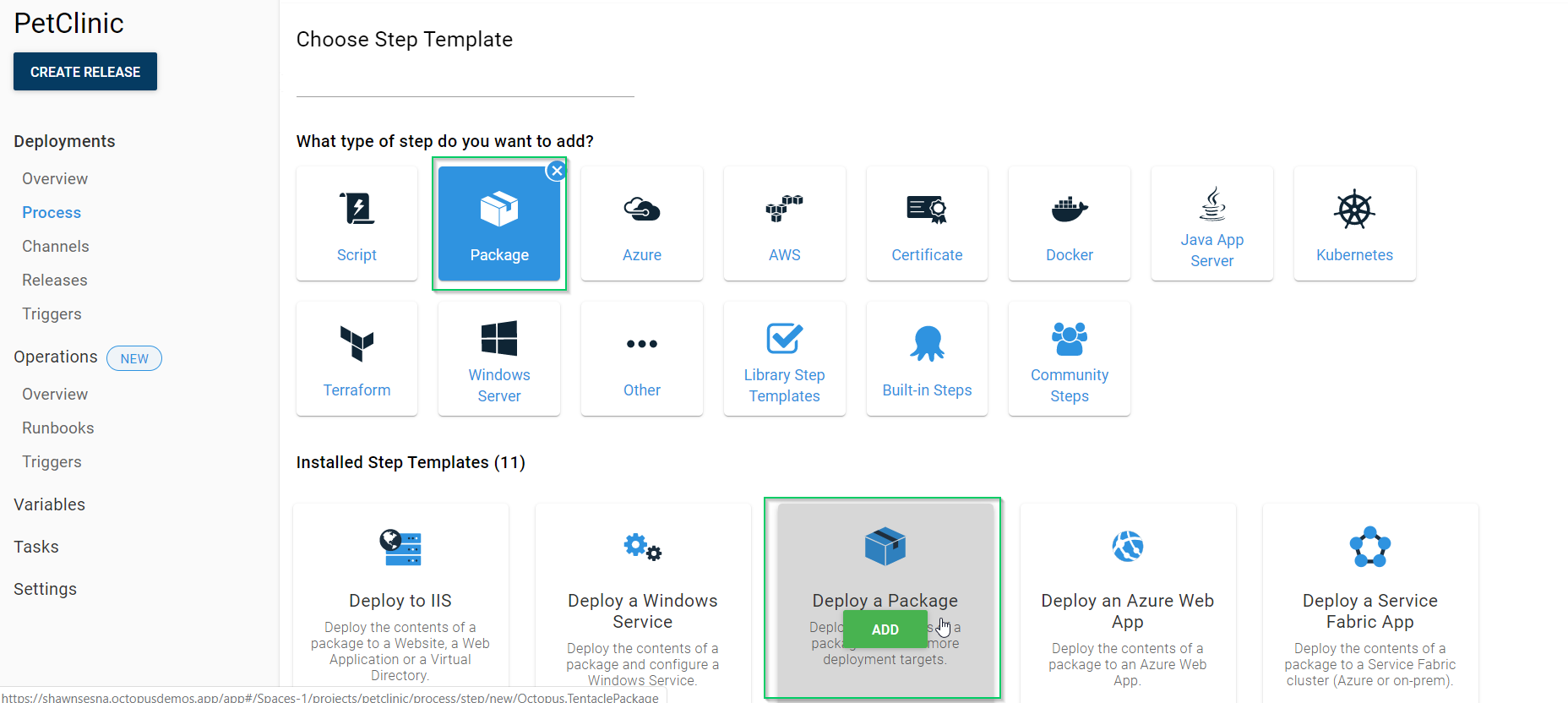Open the Process menu item
The image size is (1568, 703).
pos(52,213)
